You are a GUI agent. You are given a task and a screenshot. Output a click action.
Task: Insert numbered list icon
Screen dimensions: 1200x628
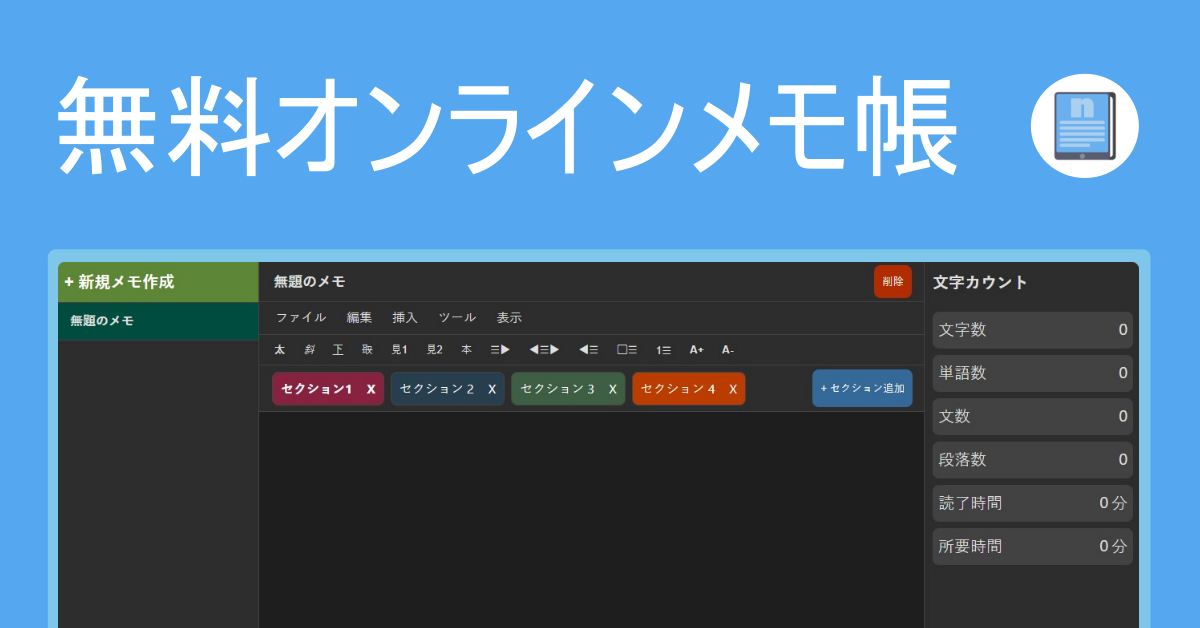click(x=664, y=350)
